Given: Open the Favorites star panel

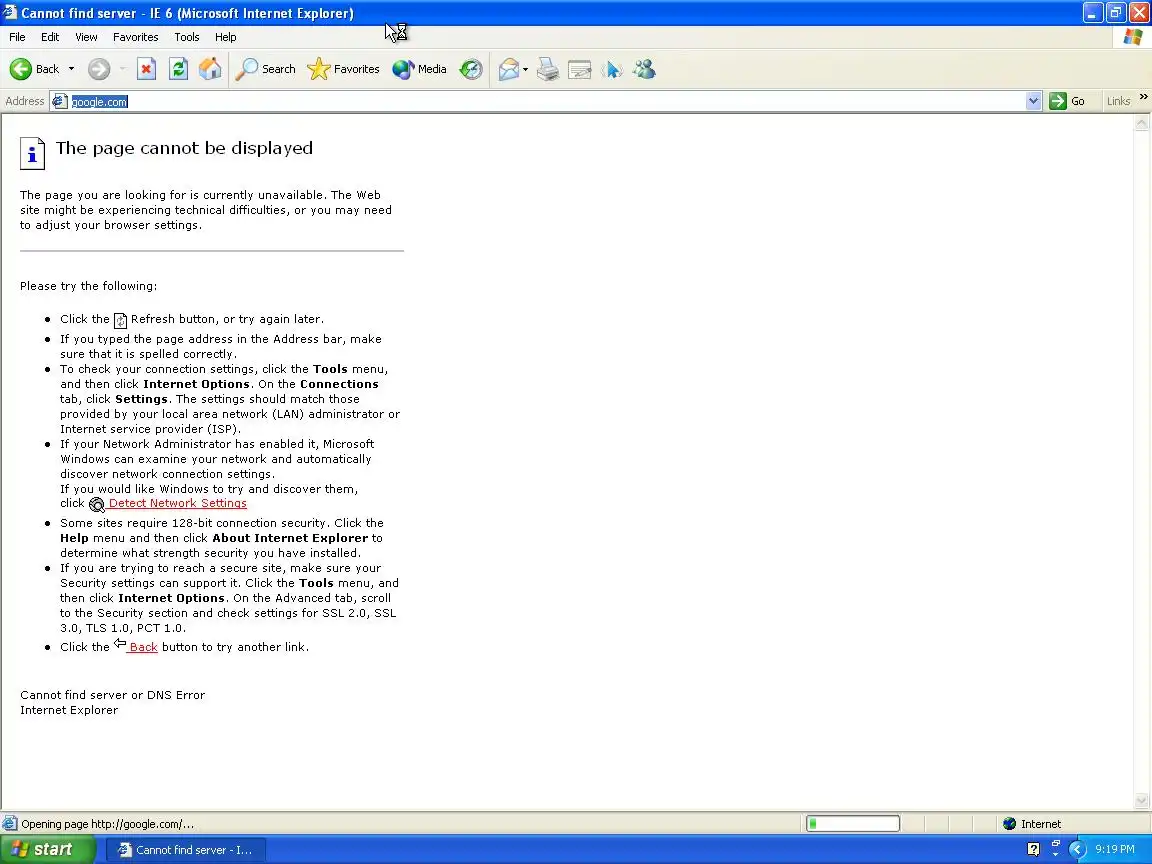Looking at the screenshot, I should click(x=343, y=69).
